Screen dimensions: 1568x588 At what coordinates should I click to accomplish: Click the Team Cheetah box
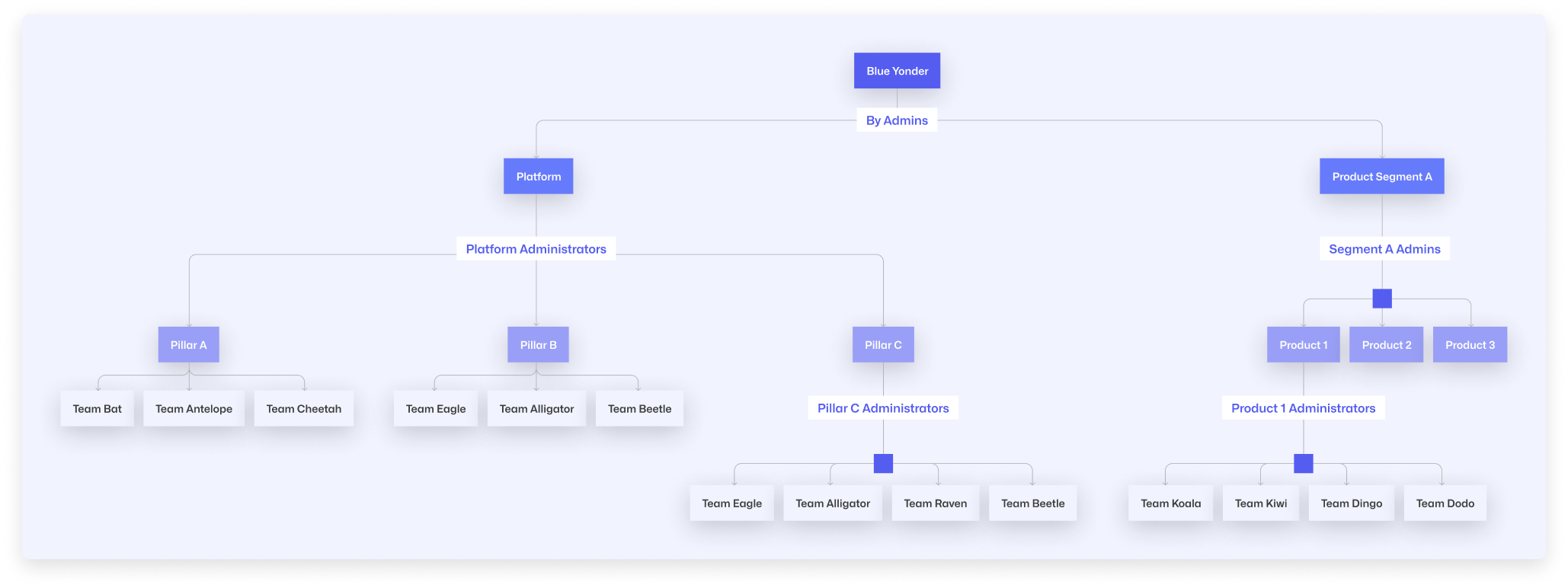[x=303, y=408]
